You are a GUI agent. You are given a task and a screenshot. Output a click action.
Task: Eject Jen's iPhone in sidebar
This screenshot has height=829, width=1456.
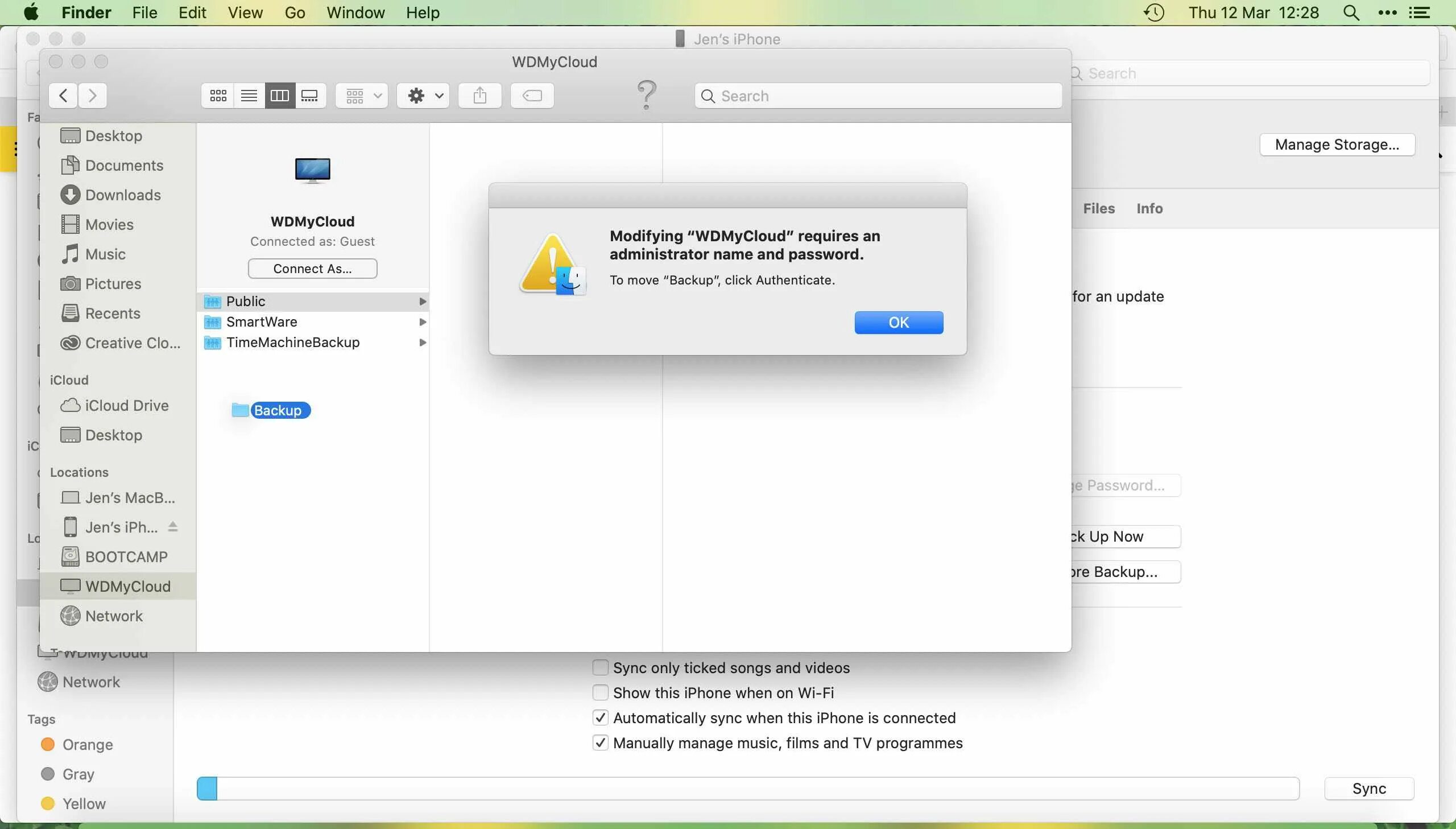point(173,527)
